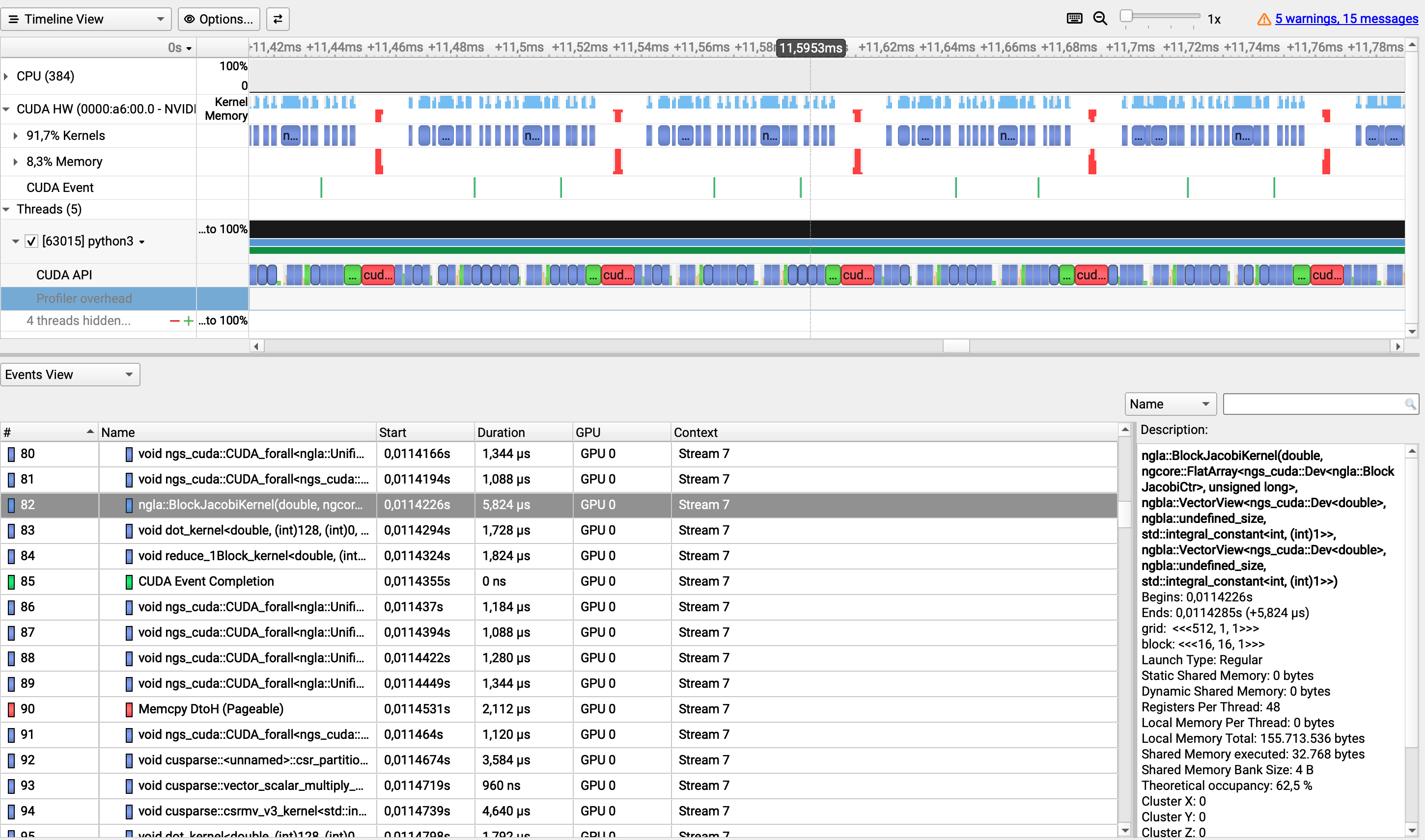The image size is (1425, 840).
Task: Click the first red cud... block in CUDA API
Action: click(x=378, y=274)
